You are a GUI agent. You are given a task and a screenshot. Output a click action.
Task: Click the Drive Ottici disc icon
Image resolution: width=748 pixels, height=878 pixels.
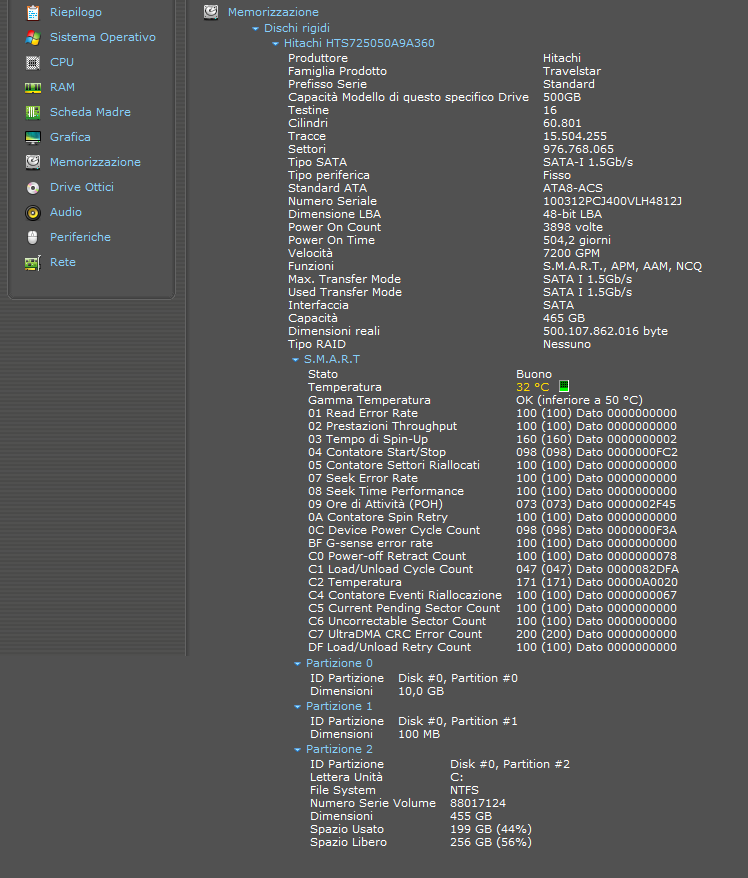(x=33, y=188)
